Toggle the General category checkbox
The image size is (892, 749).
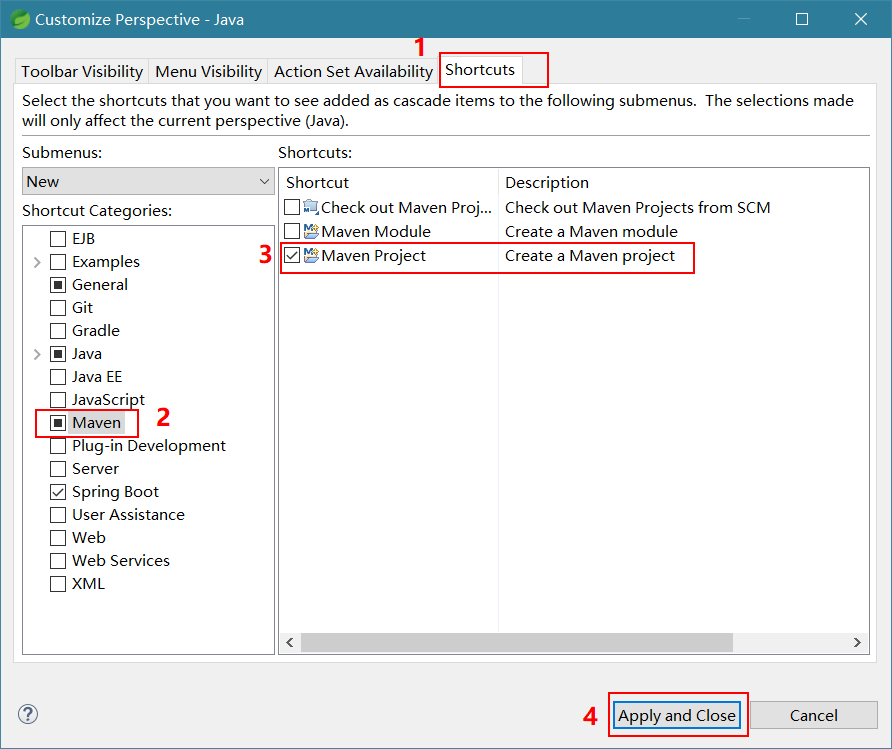[x=58, y=285]
